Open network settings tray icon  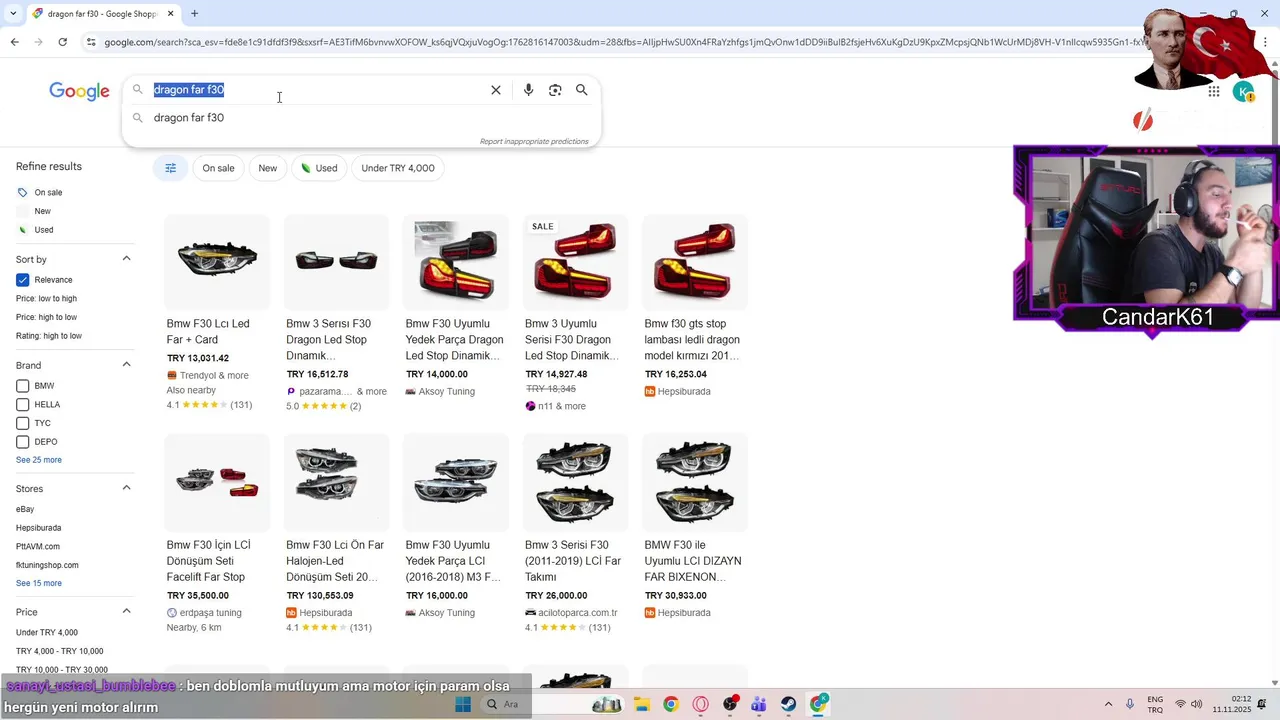click(1180, 704)
